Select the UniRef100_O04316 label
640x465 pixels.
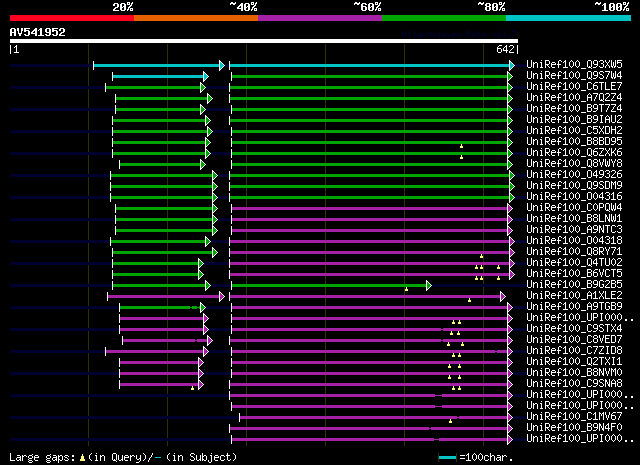click(x=574, y=197)
